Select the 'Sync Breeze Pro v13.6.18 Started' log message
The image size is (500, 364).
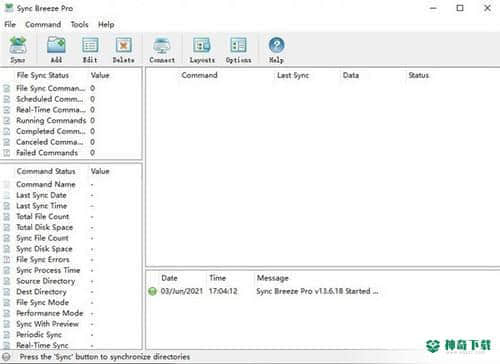pos(317,291)
